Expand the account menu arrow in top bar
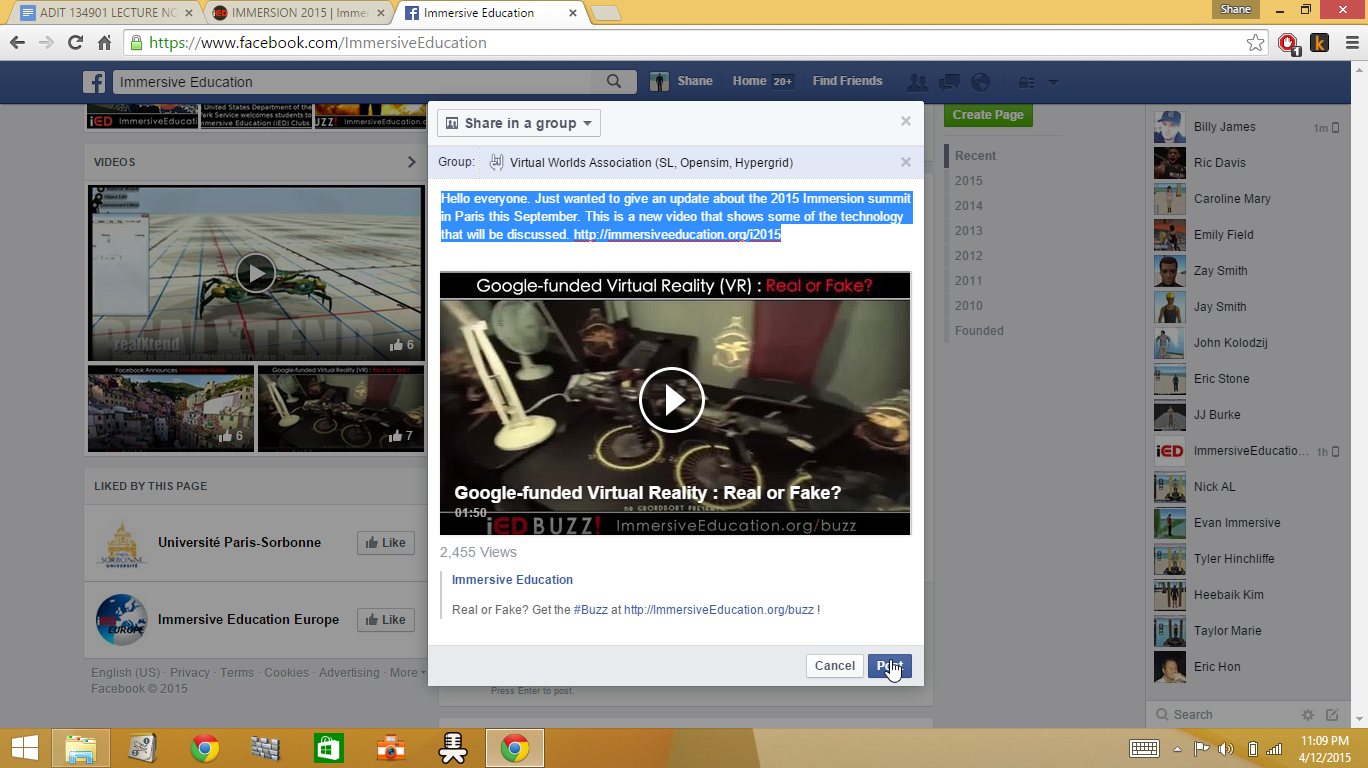 pyautogui.click(x=1052, y=82)
